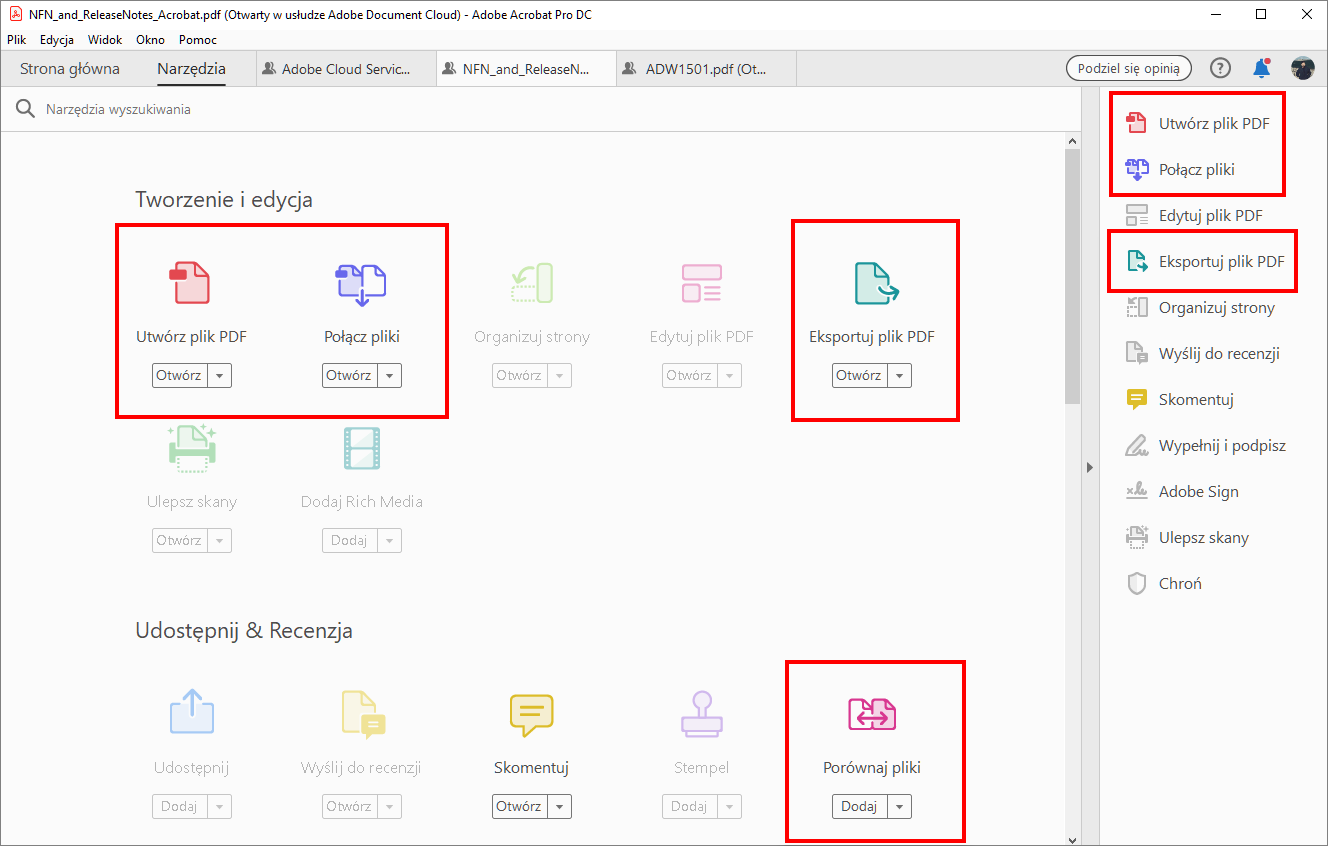Switch to the ADW1501.pdf document tab
1328x846 pixels.
[x=706, y=69]
